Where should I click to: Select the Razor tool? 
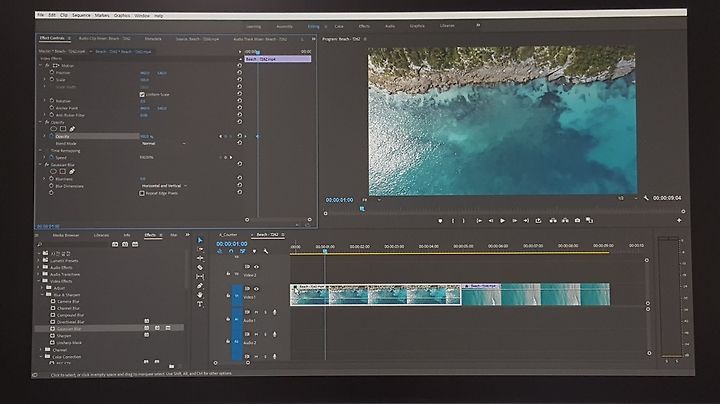coord(200,267)
